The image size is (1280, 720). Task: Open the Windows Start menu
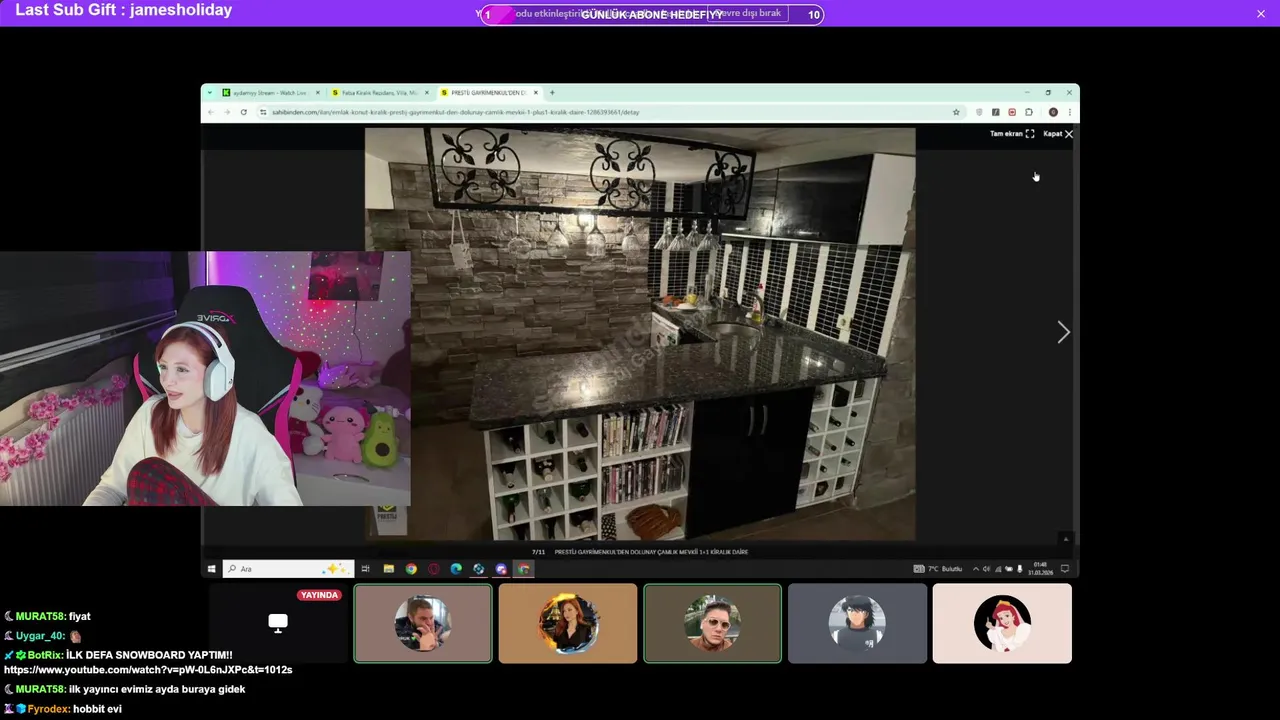(x=211, y=569)
